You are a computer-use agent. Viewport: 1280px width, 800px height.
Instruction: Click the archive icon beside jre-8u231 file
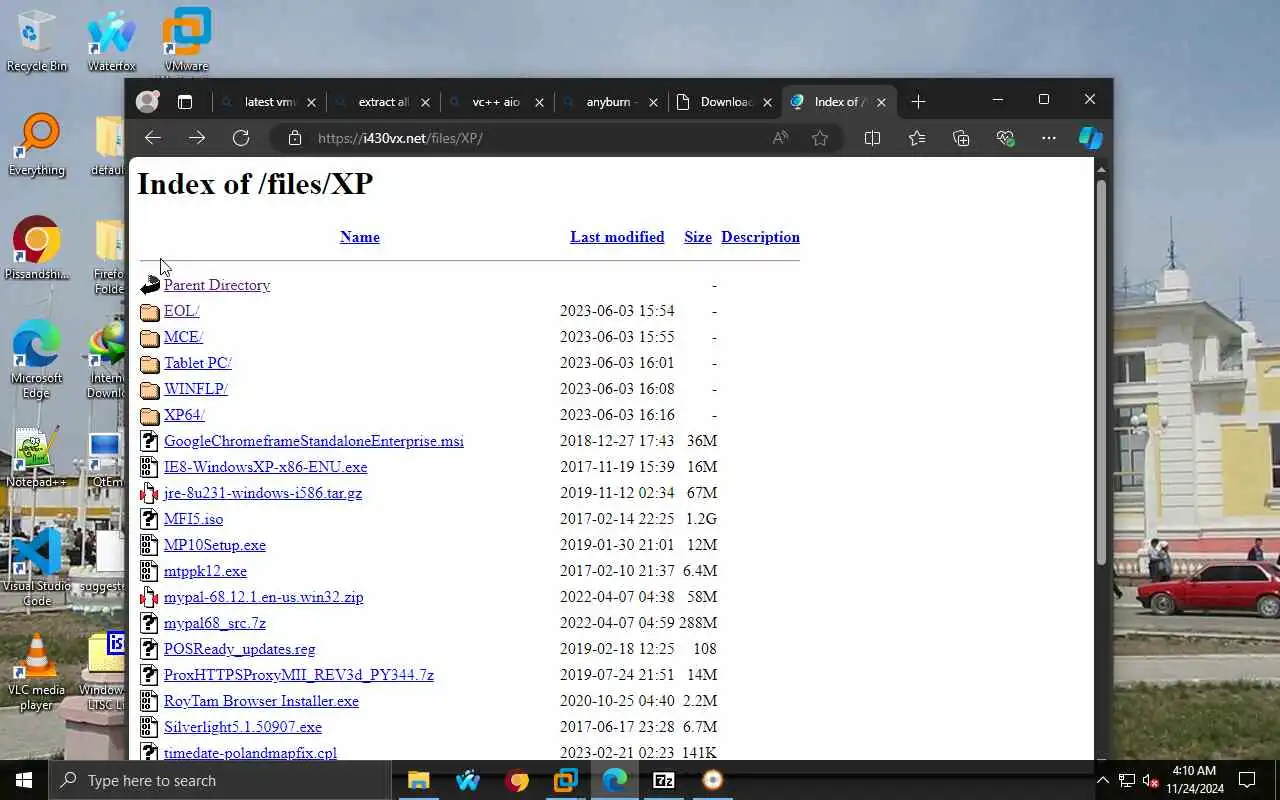click(x=149, y=493)
